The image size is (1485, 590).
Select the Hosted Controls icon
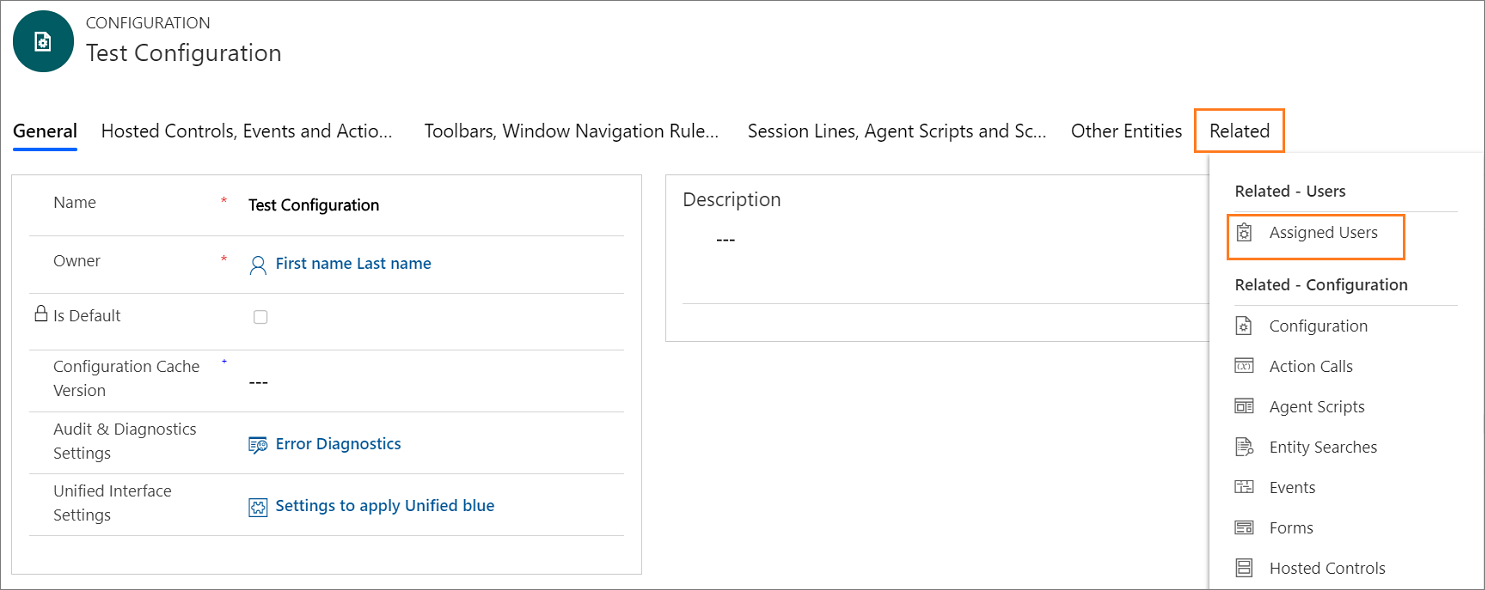(x=1244, y=567)
